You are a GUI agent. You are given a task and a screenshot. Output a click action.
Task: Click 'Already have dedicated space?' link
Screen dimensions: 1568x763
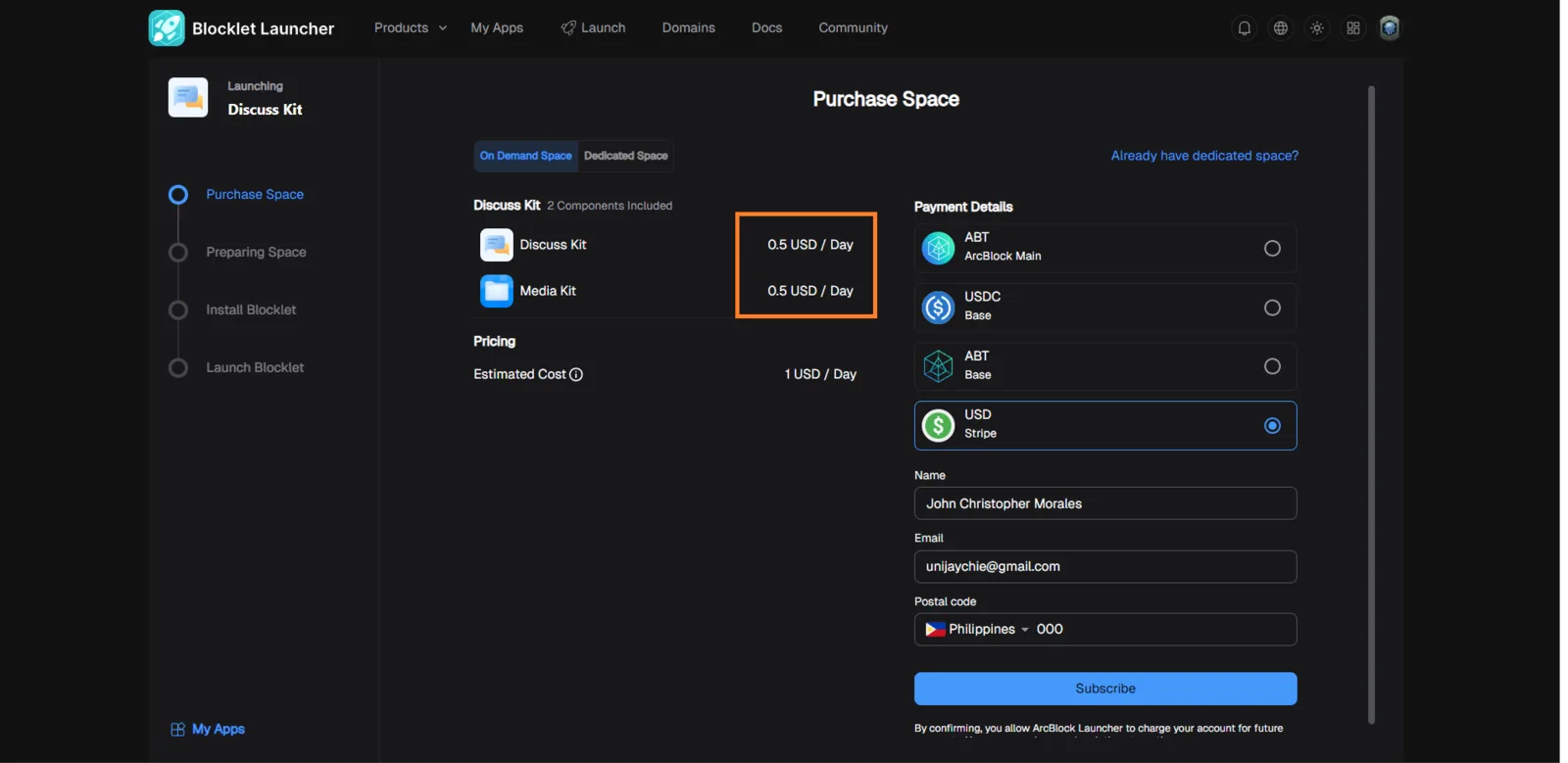(x=1204, y=156)
